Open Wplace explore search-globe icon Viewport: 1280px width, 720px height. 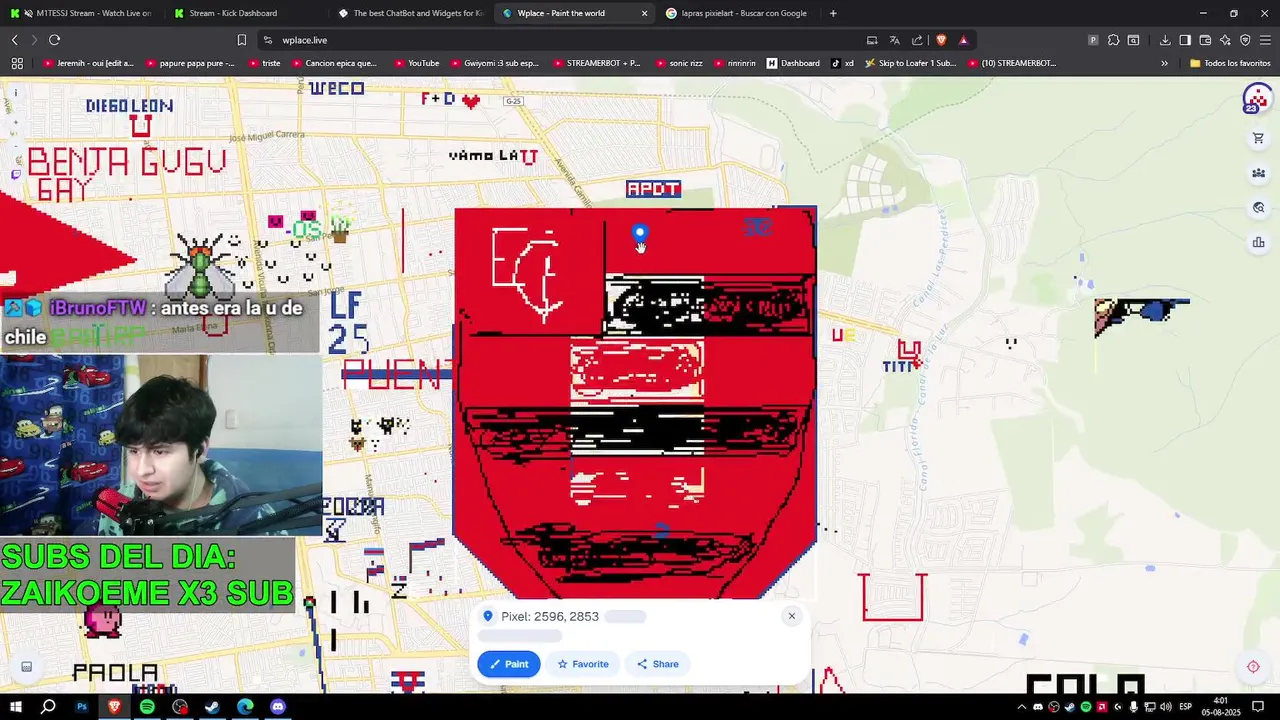point(1258,208)
